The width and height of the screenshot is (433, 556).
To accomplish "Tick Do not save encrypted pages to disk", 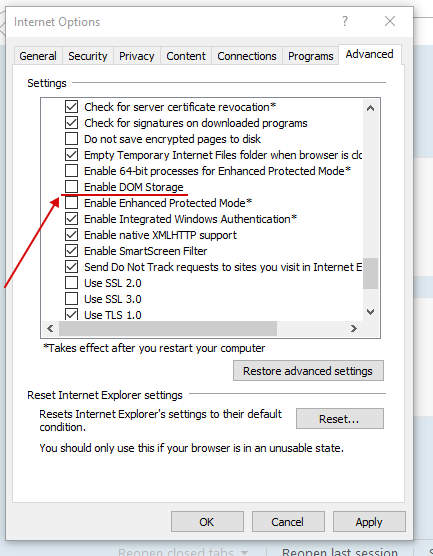I will click(71, 139).
